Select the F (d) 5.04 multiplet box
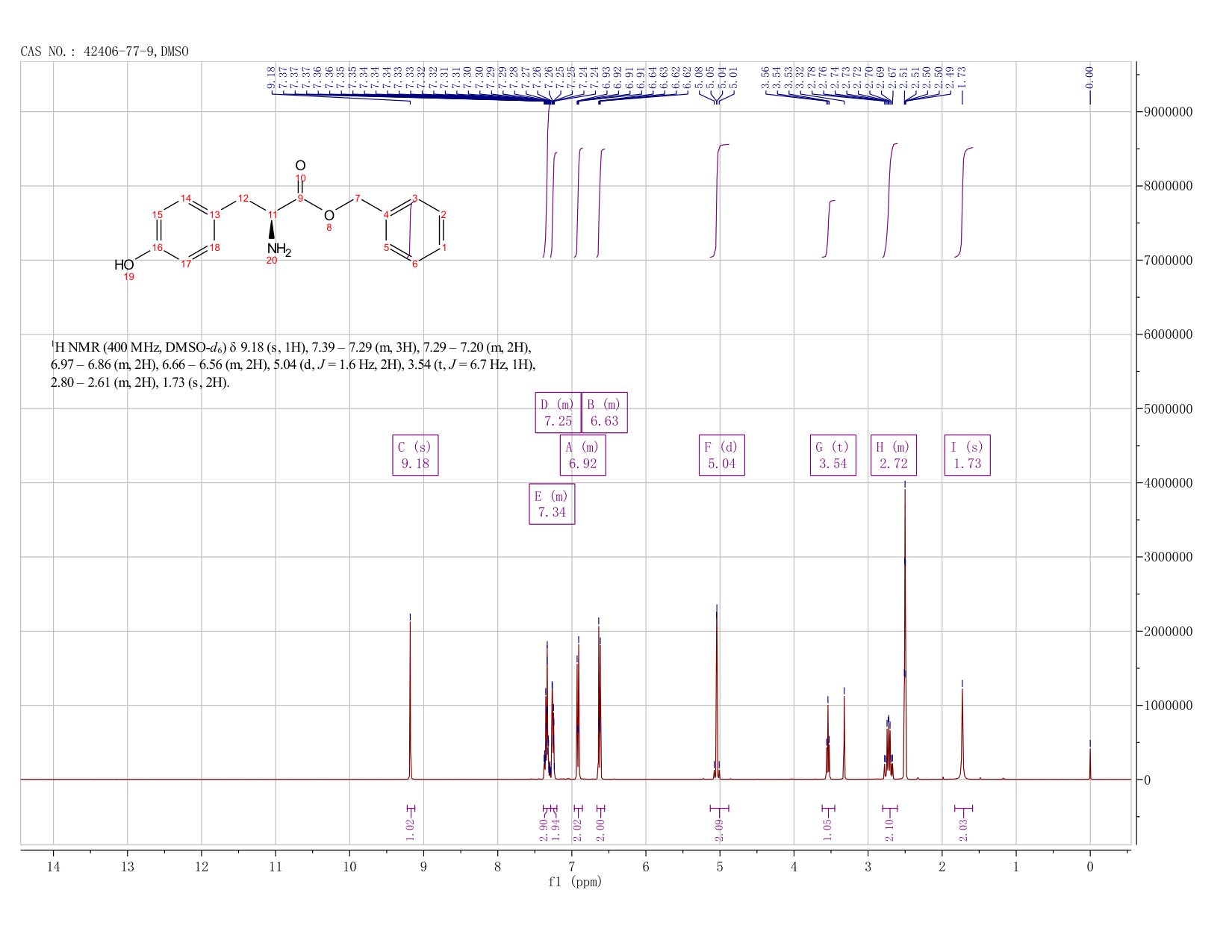Image resolution: width=1232 pixels, height=952 pixels. (721, 455)
